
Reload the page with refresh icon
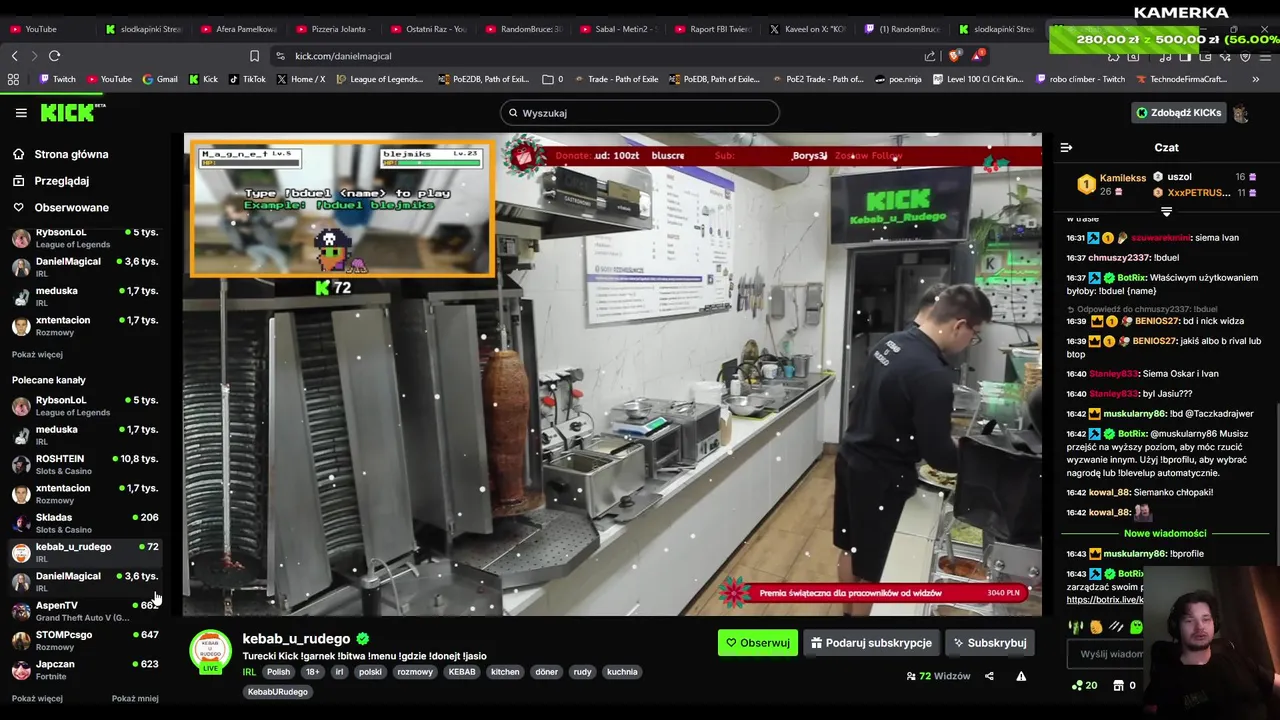coord(55,56)
